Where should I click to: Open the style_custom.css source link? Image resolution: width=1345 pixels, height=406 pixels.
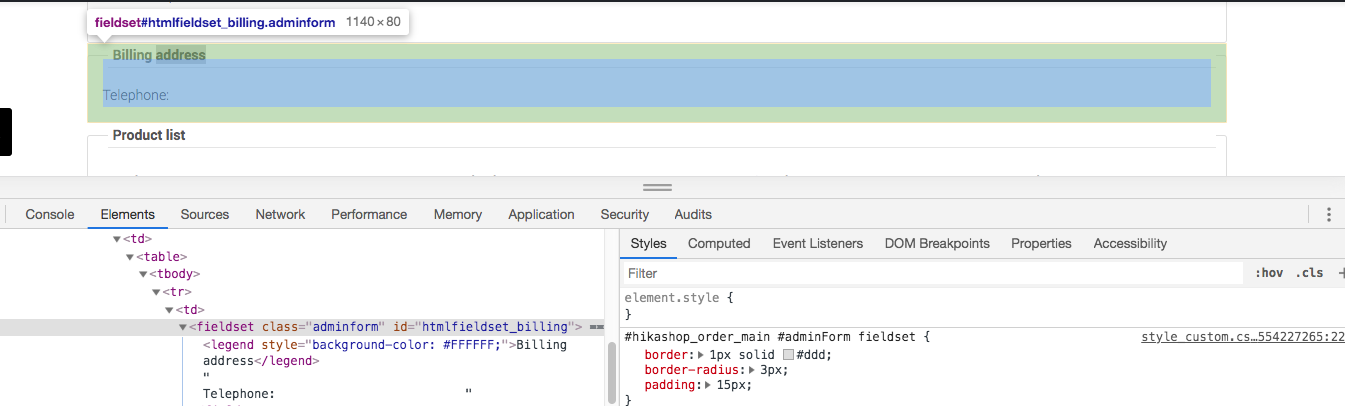[1242, 337]
